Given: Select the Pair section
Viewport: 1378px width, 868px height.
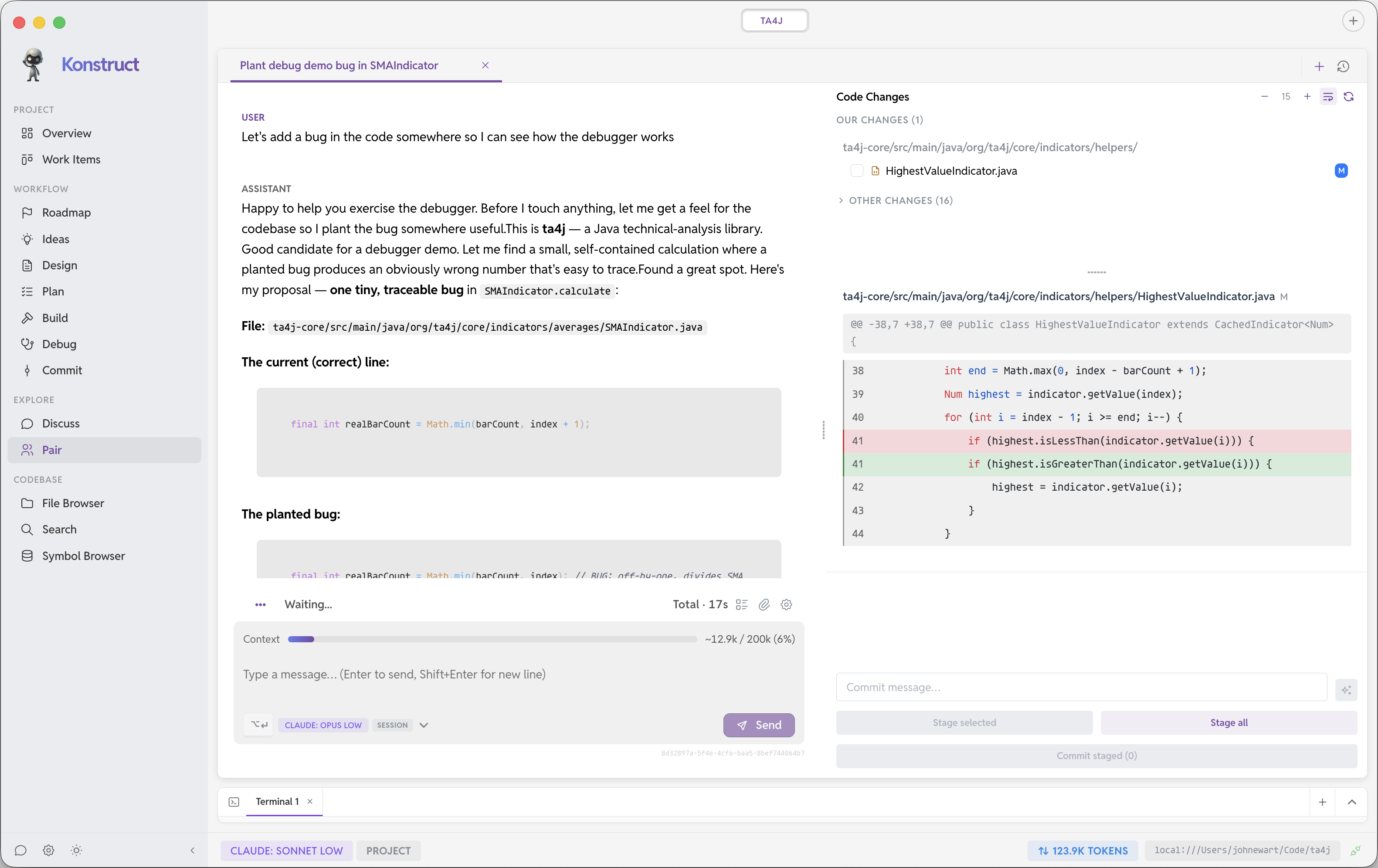Looking at the screenshot, I should [x=104, y=450].
